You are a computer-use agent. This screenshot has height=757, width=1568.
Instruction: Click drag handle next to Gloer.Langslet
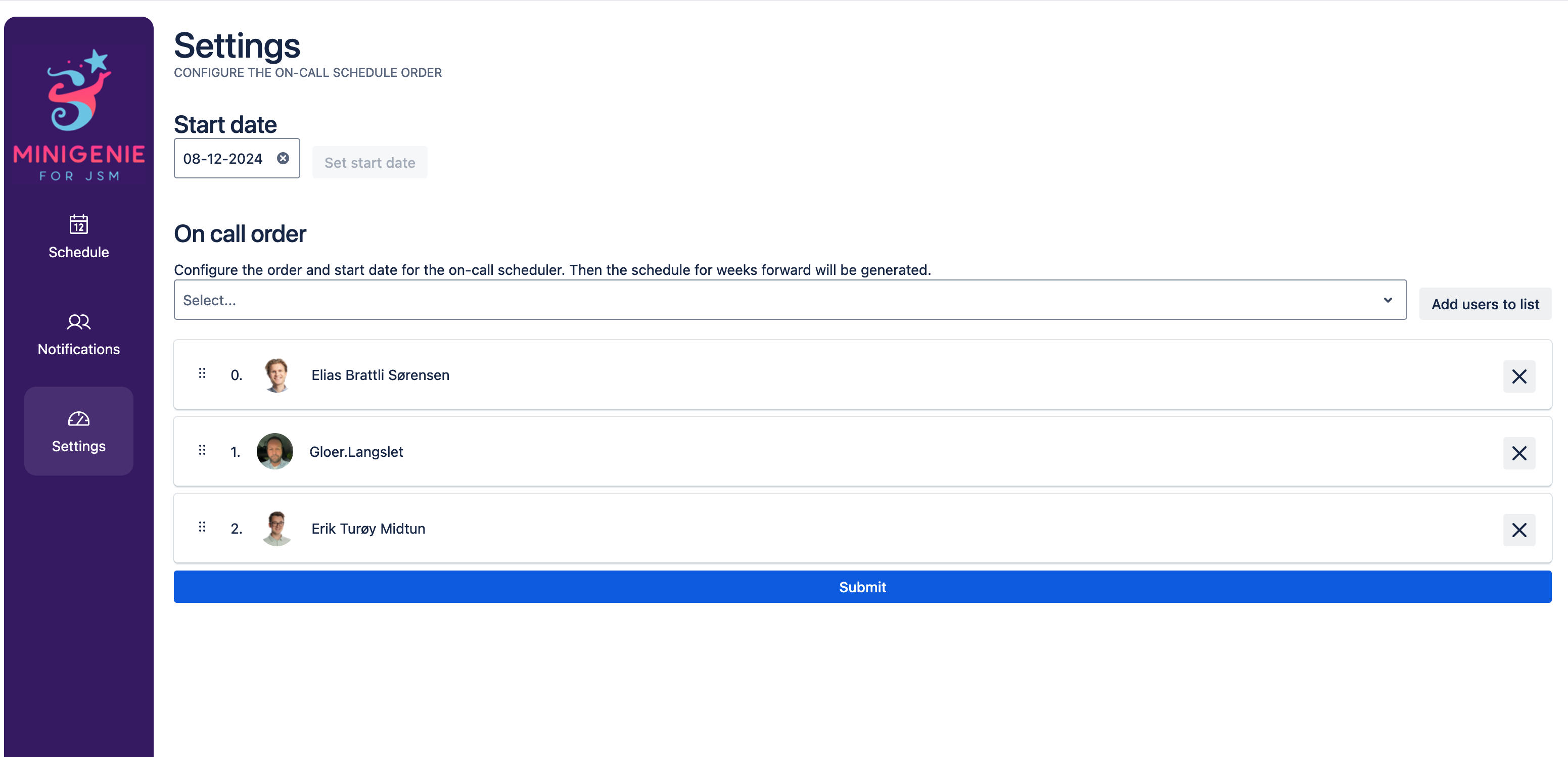pyautogui.click(x=202, y=450)
